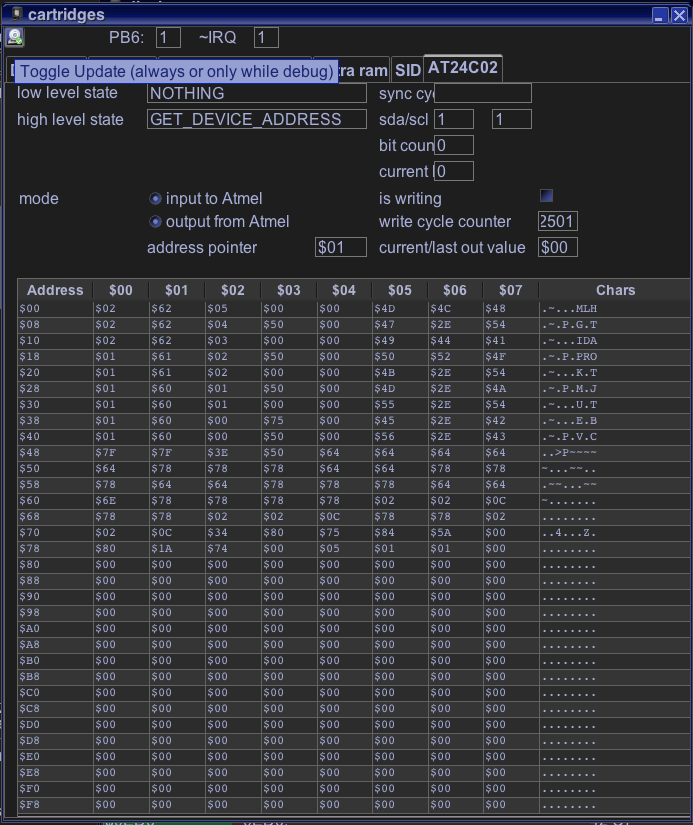Click the PB6 value field
Image resolution: width=693 pixels, height=825 pixels.
pos(168,38)
